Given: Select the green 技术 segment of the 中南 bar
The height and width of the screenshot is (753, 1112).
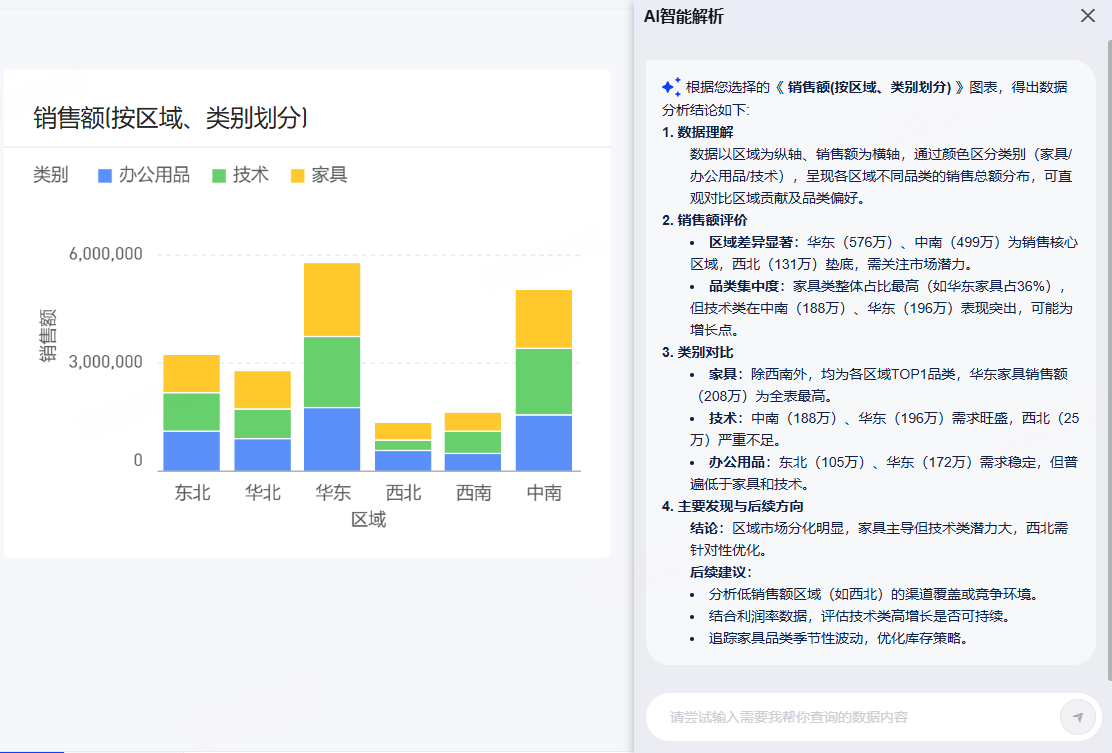Looking at the screenshot, I should (543, 381).
